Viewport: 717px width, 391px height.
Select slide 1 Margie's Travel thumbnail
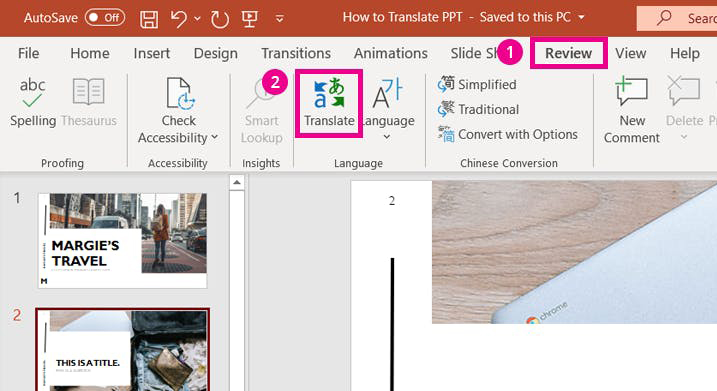click(123, 241)
